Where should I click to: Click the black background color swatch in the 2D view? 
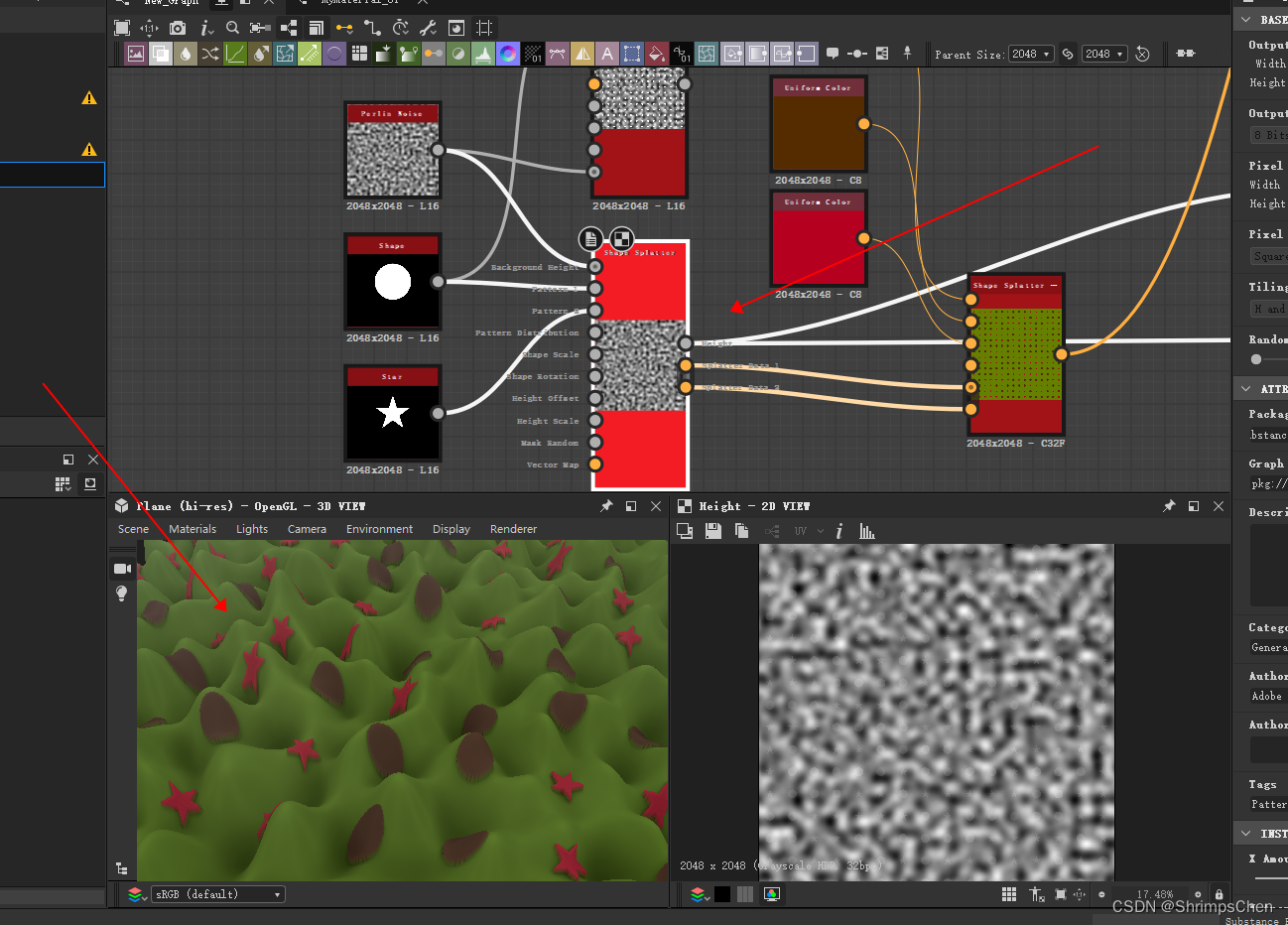[721, 894]
